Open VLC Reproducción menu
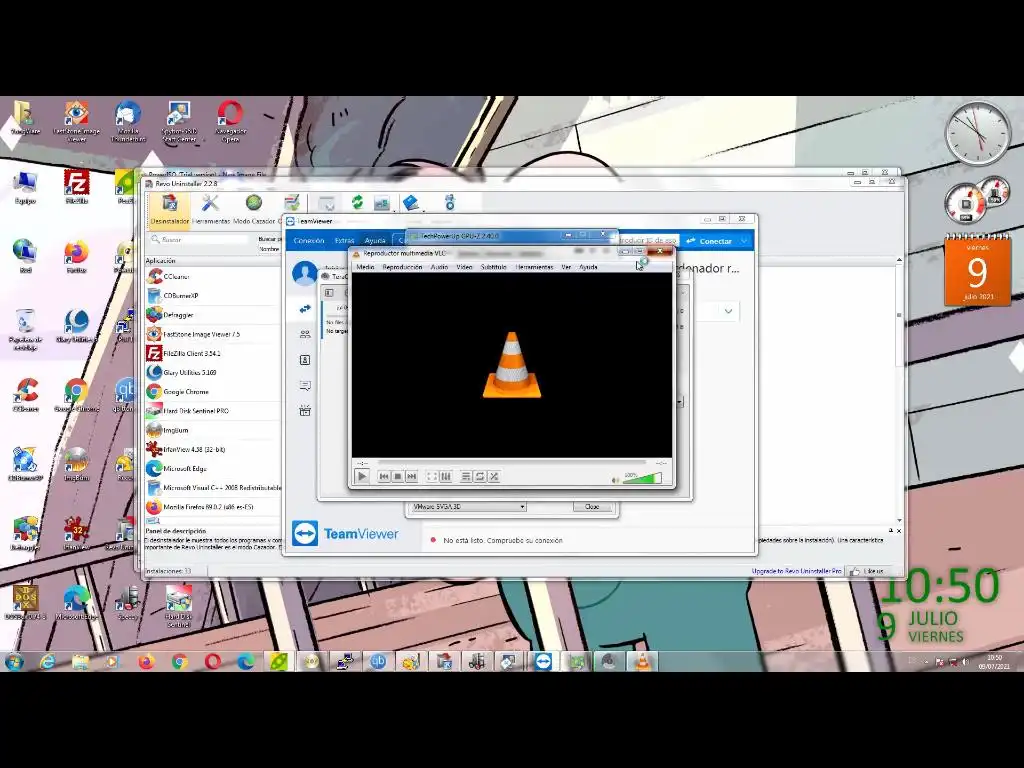Viewport: 1024px width, 768px height. 402,267
